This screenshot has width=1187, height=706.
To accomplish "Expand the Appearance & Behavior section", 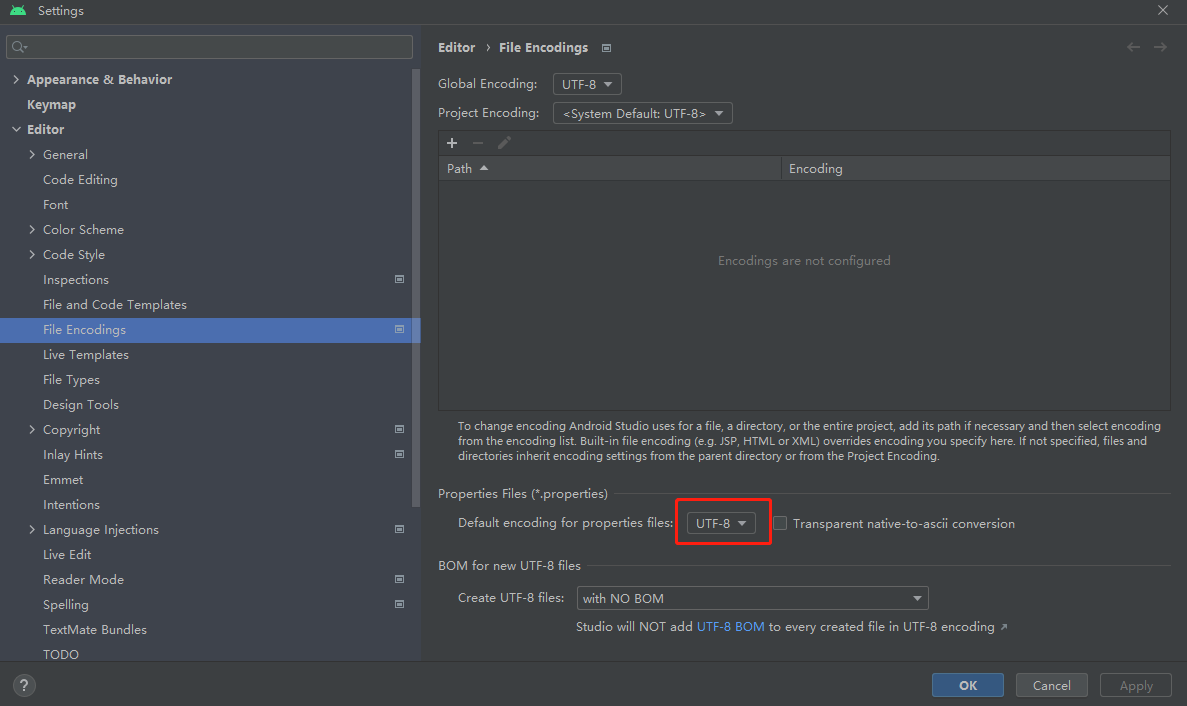I will (x=16, y=79).
